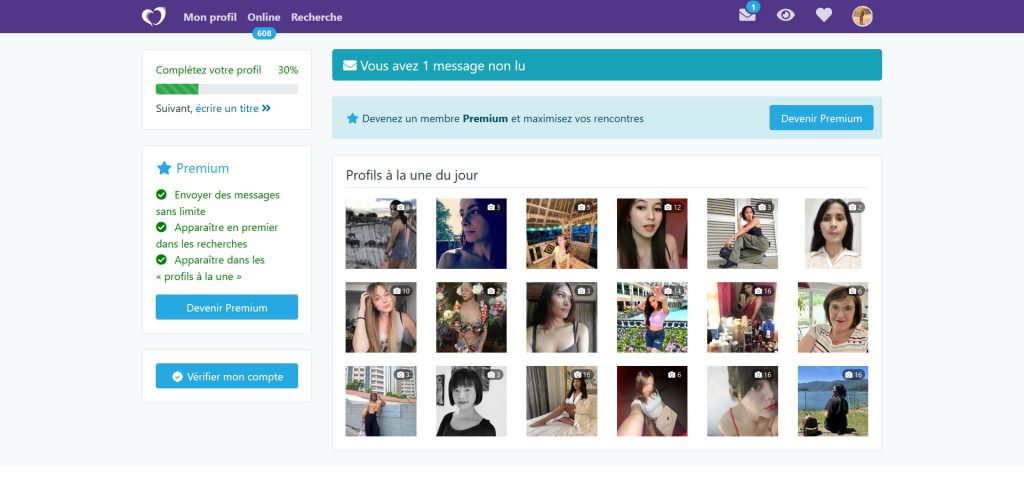Open favorites via the header heart icon
Viewport: 1024px width, 486px height.
tap(824, 15)
